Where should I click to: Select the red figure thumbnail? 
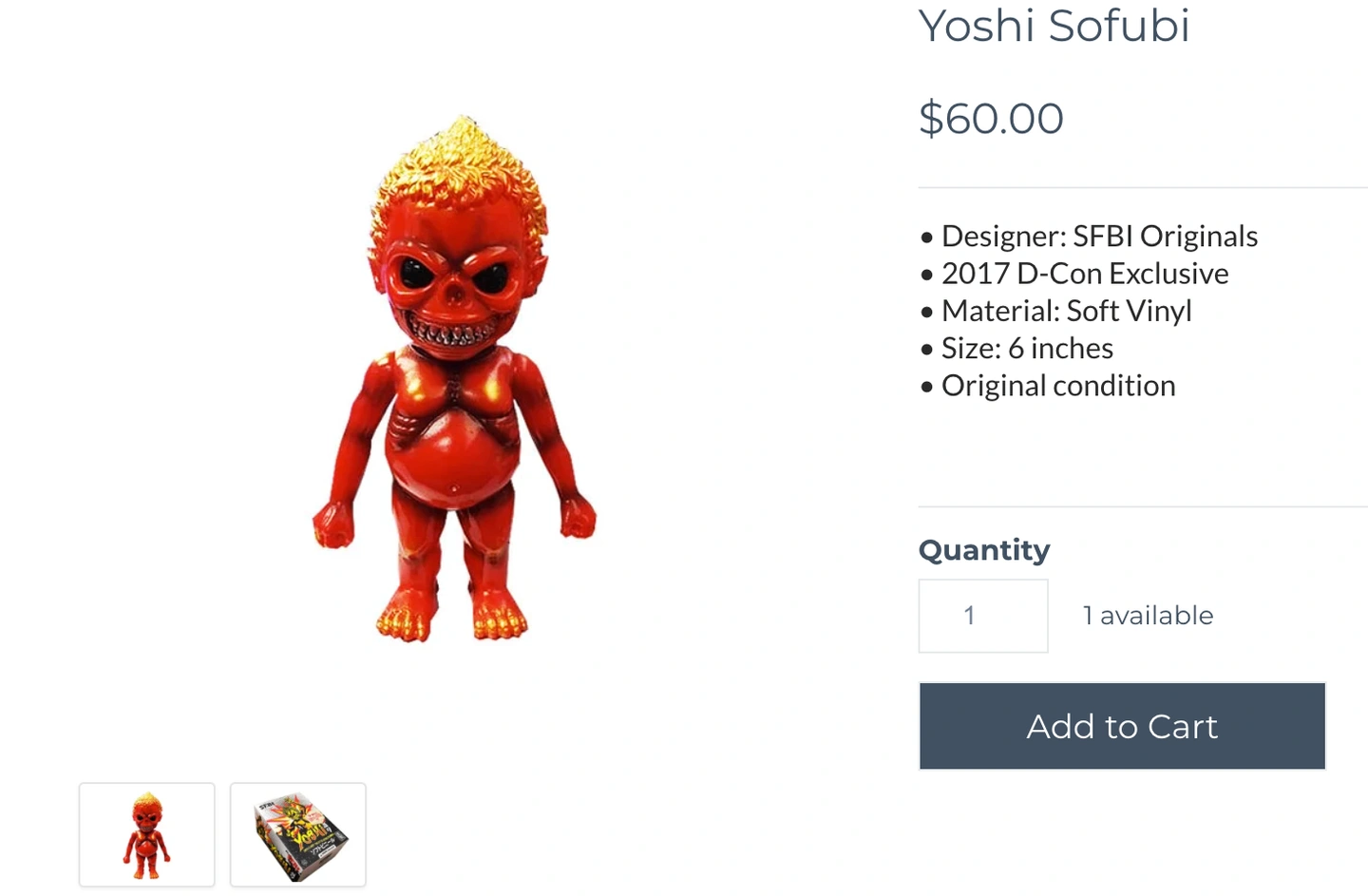[x=147, y=835]
